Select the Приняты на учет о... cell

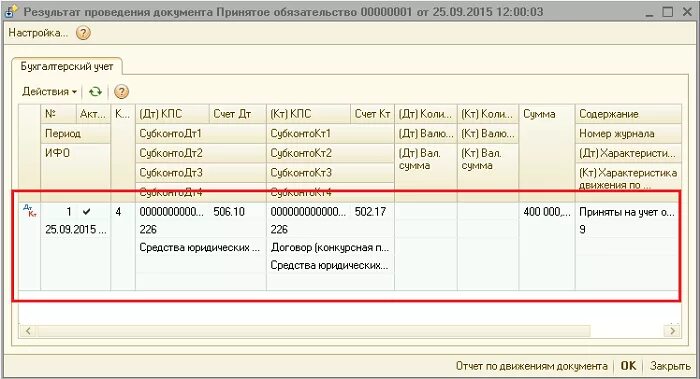[x=627, y=212]
